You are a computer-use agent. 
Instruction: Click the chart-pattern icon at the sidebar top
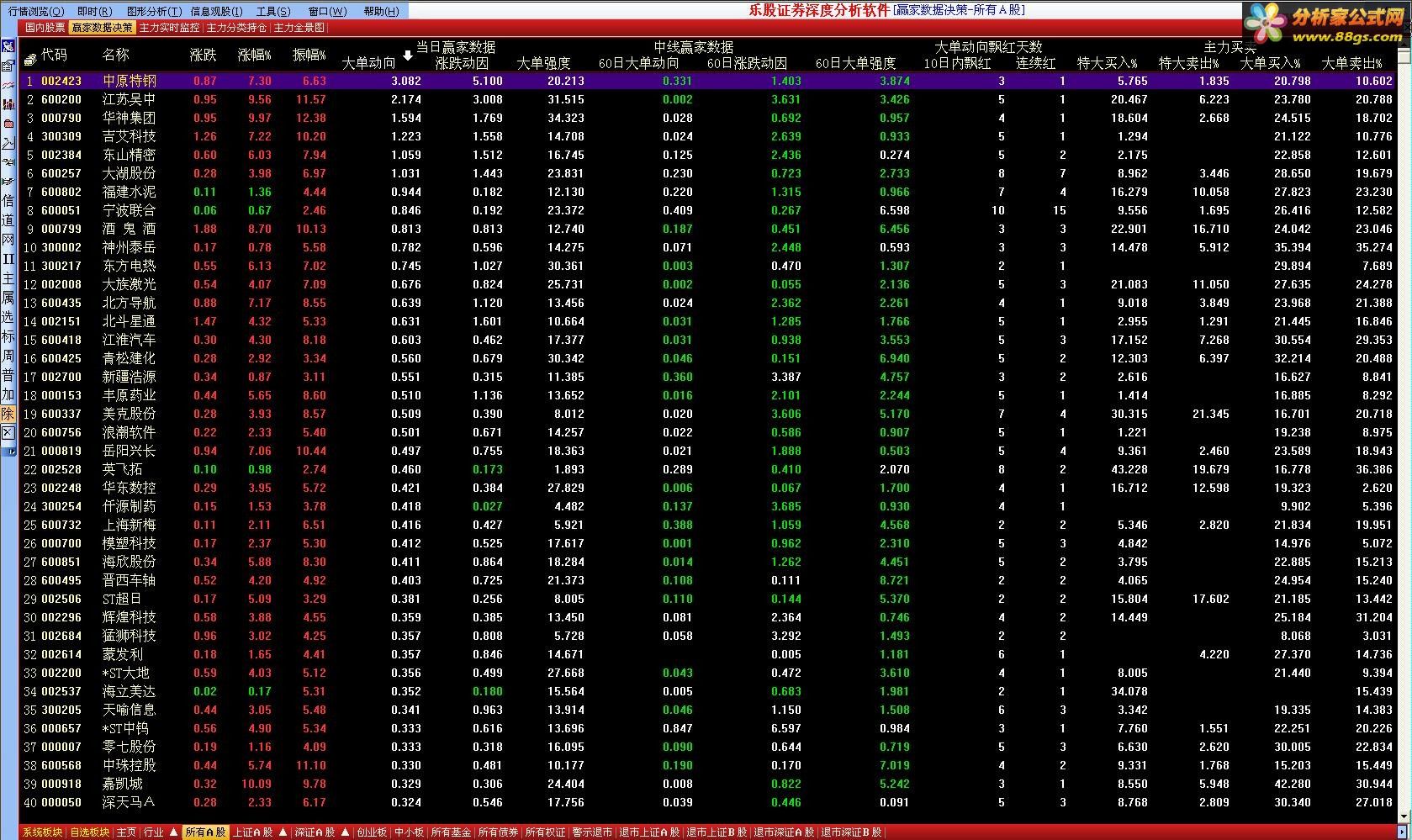tap(8, 46)
